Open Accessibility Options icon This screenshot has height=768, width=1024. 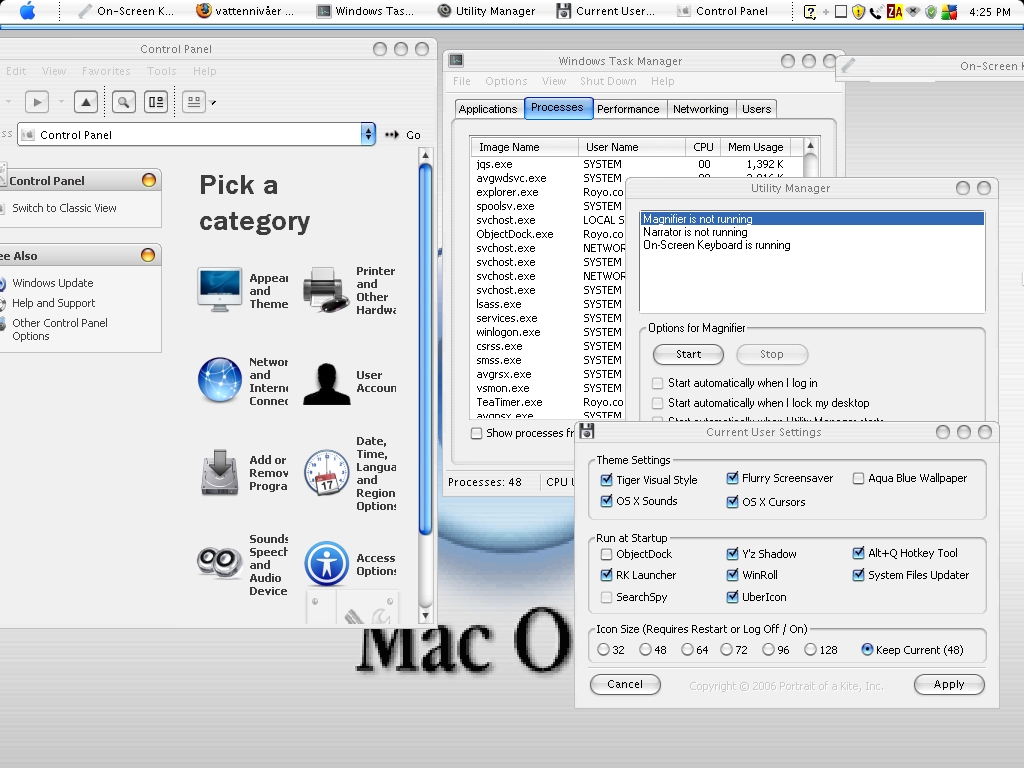tap(327, 563)
